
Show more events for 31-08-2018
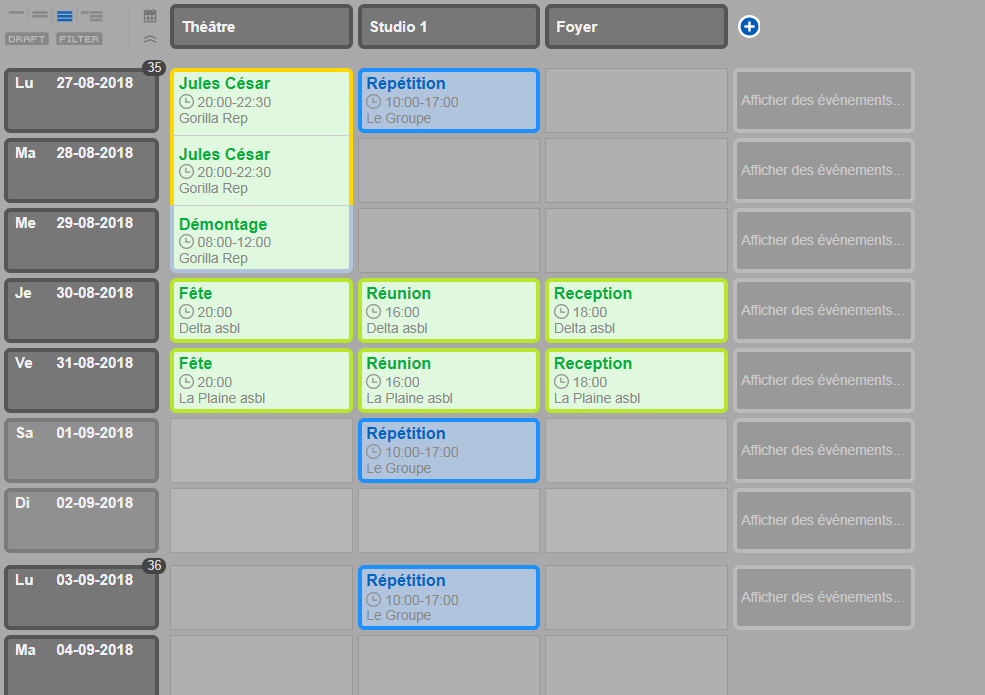coord(823,380)
